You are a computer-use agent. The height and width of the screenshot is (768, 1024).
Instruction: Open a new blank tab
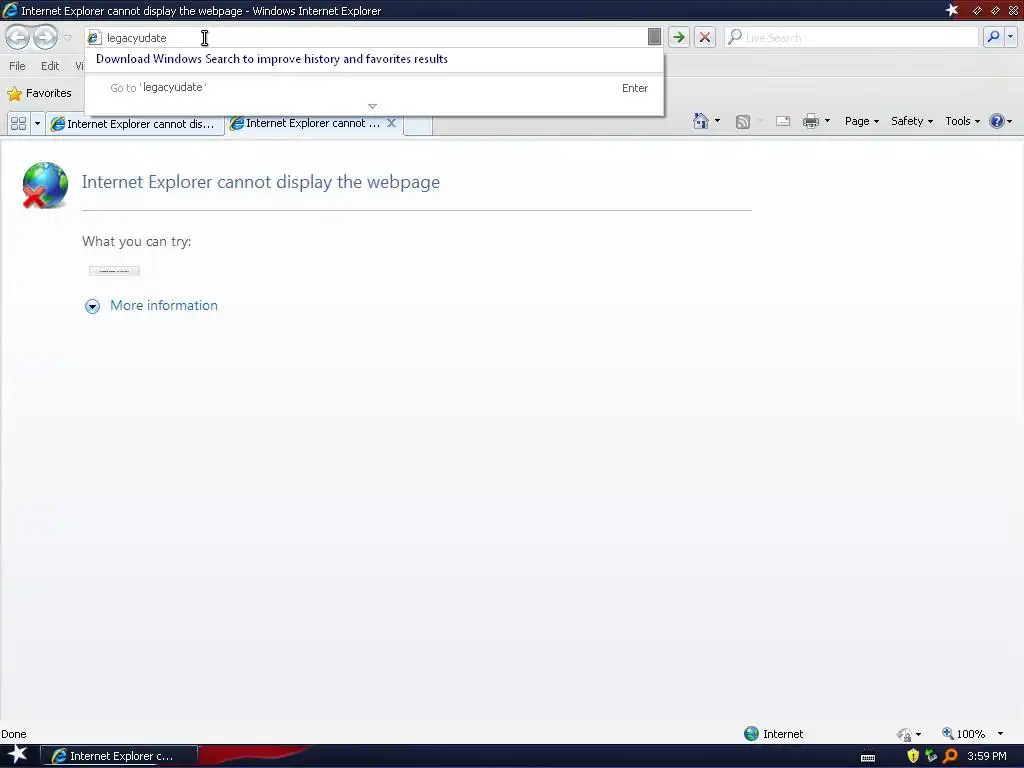click(418, 124)
